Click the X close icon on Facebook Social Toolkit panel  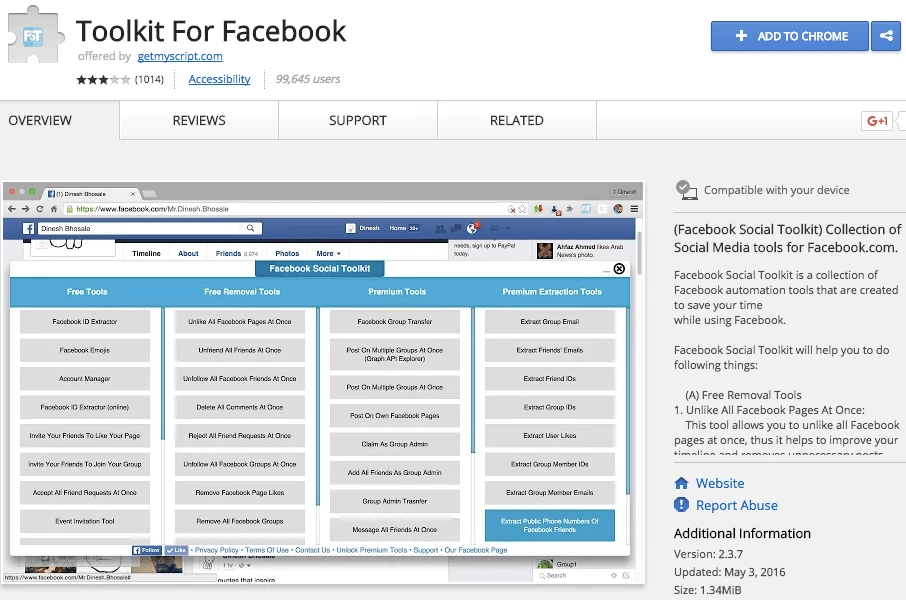pos(619,269)
